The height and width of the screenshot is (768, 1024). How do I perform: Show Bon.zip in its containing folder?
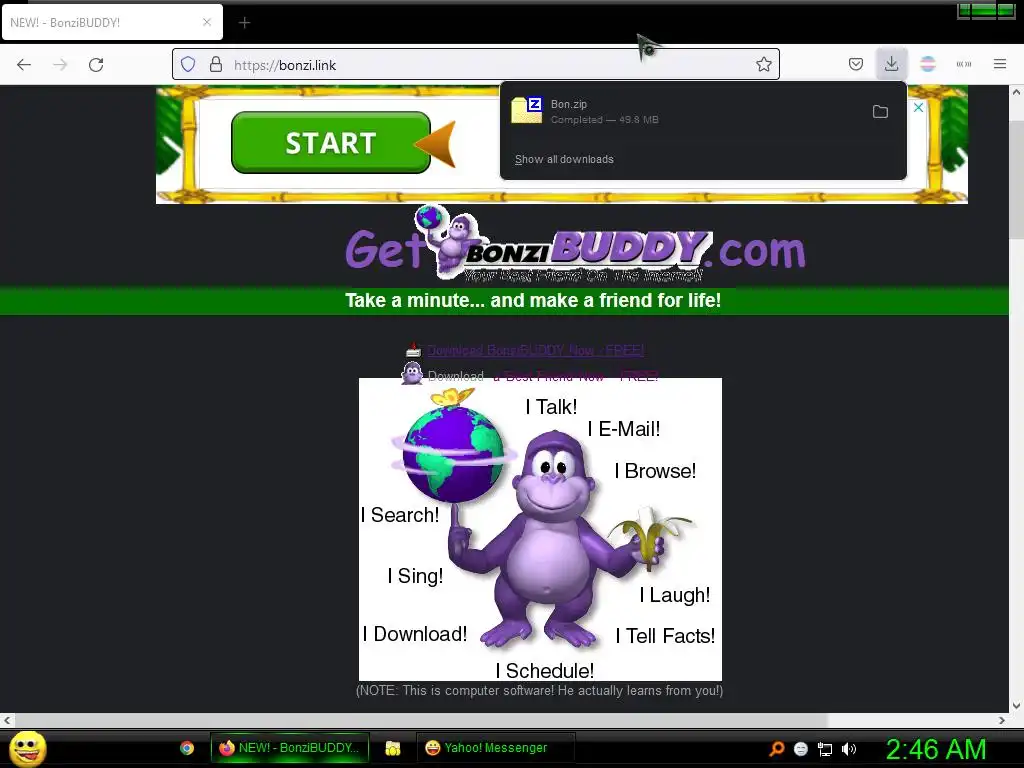click(x=880, y=112)
